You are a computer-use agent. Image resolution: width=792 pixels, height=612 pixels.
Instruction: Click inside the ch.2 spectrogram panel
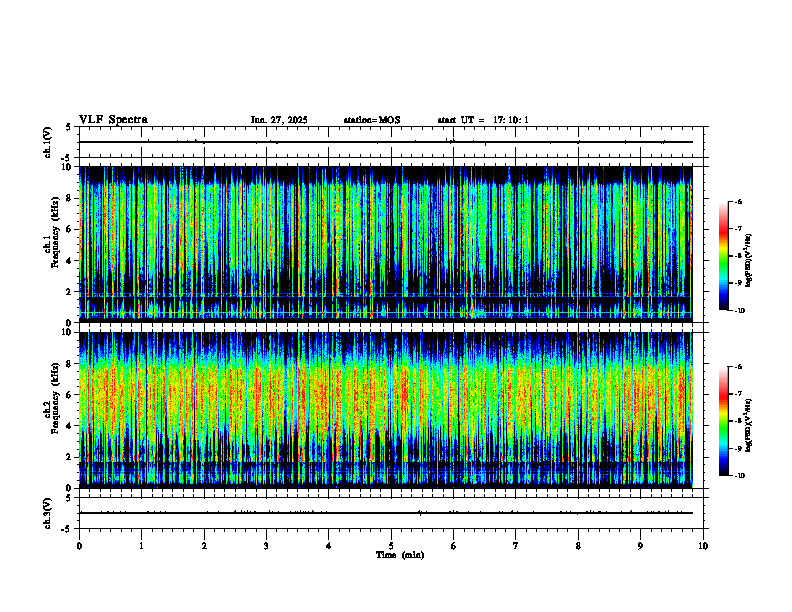[x=385, y=410]
